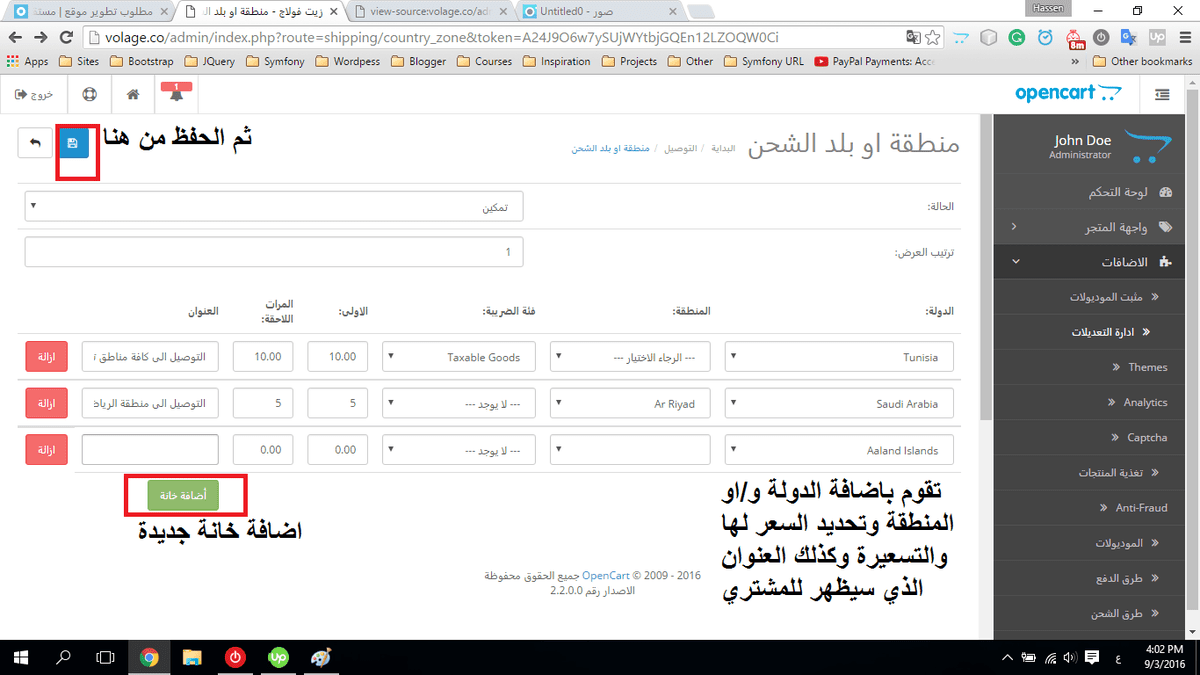Open the status dropdown showing تمكين

coord(273,207)
